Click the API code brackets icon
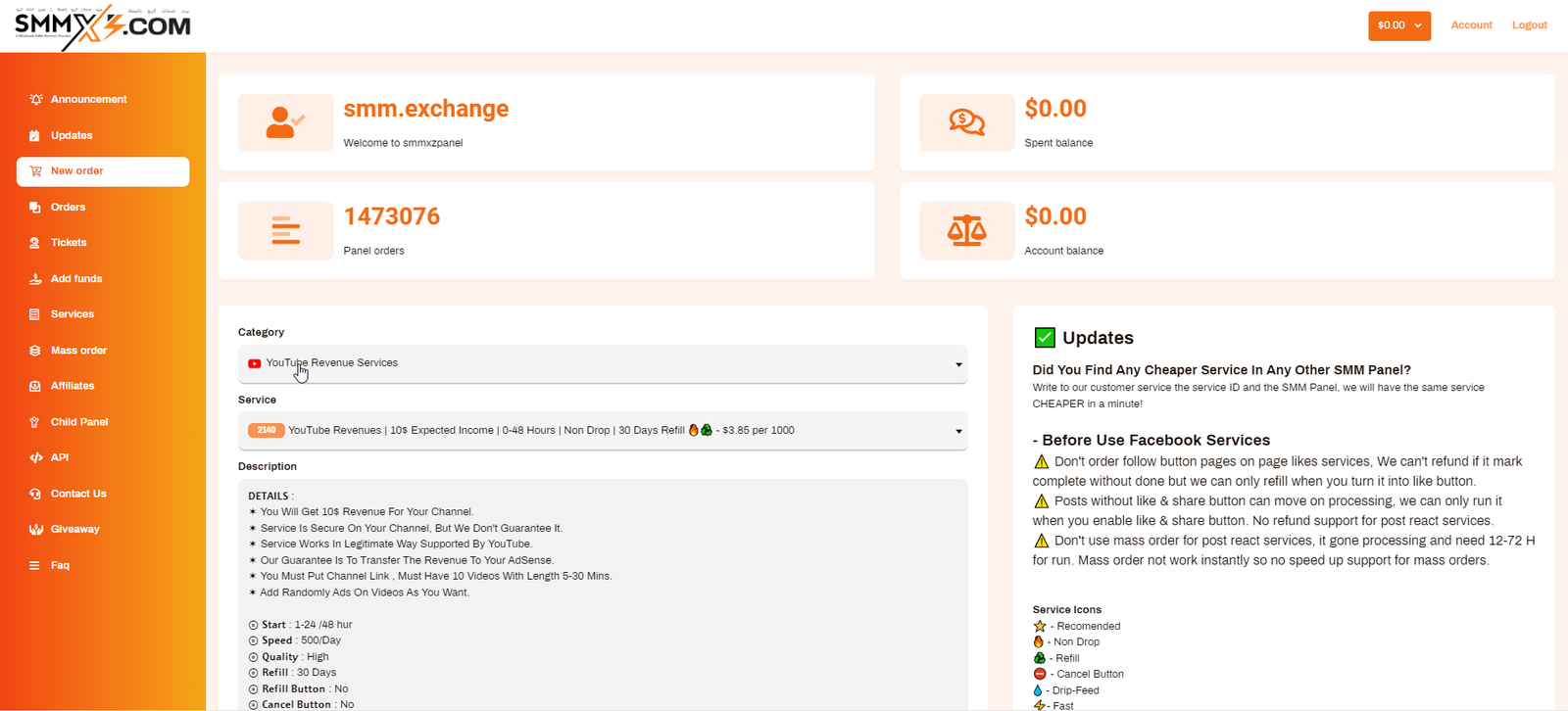The height and width of the screenshot is (711, 1568). pyautogui.click(x=35, y=457)
